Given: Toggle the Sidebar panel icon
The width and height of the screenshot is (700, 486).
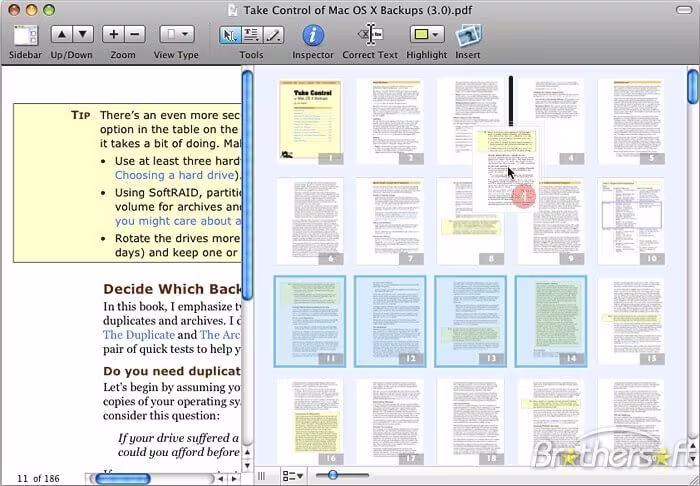Looking at the screenshot, I should click(x=25, y=35).
